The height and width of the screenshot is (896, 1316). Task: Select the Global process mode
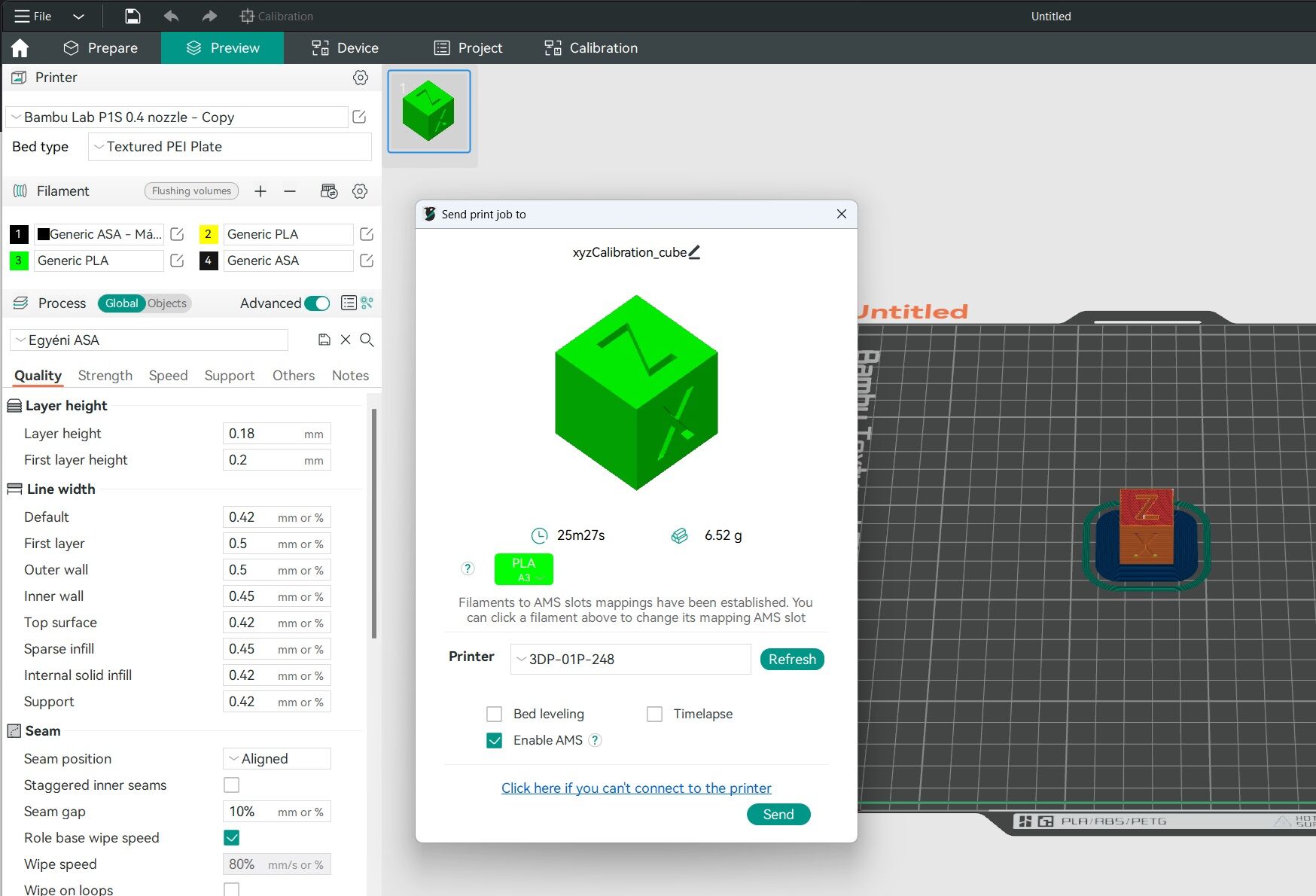pos(121,303)
